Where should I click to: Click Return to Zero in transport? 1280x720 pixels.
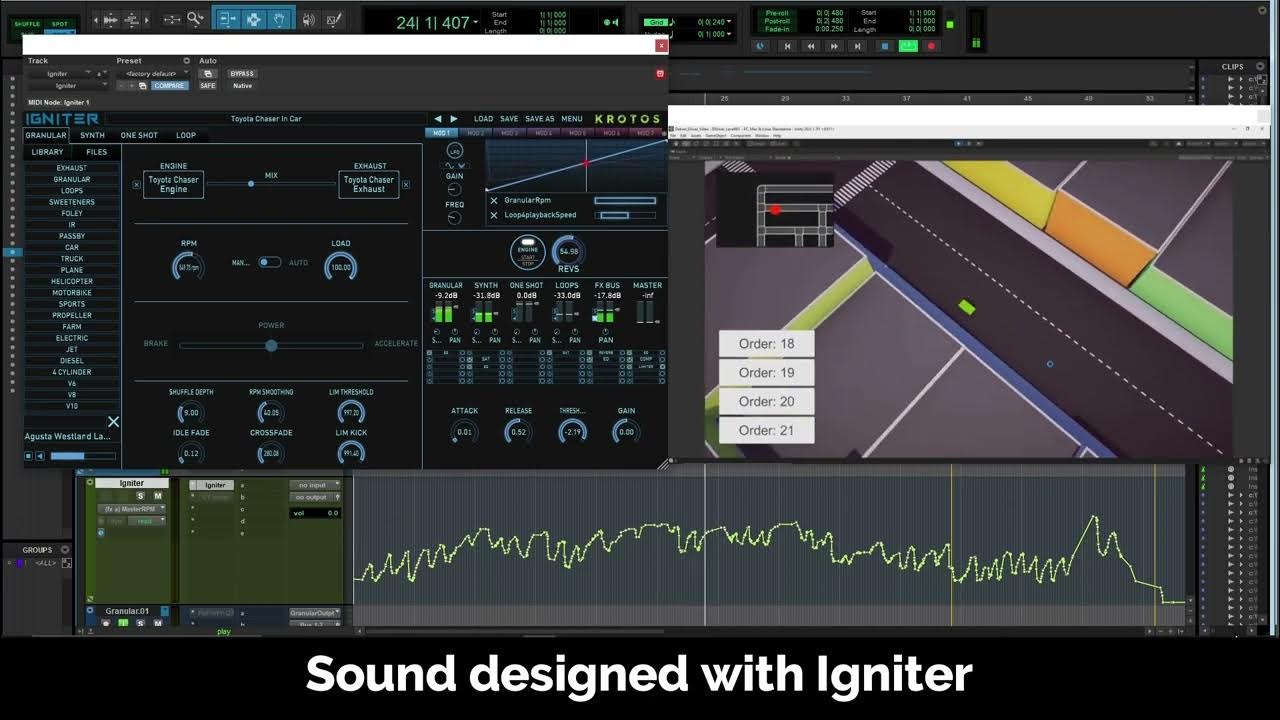coord(787,46)
